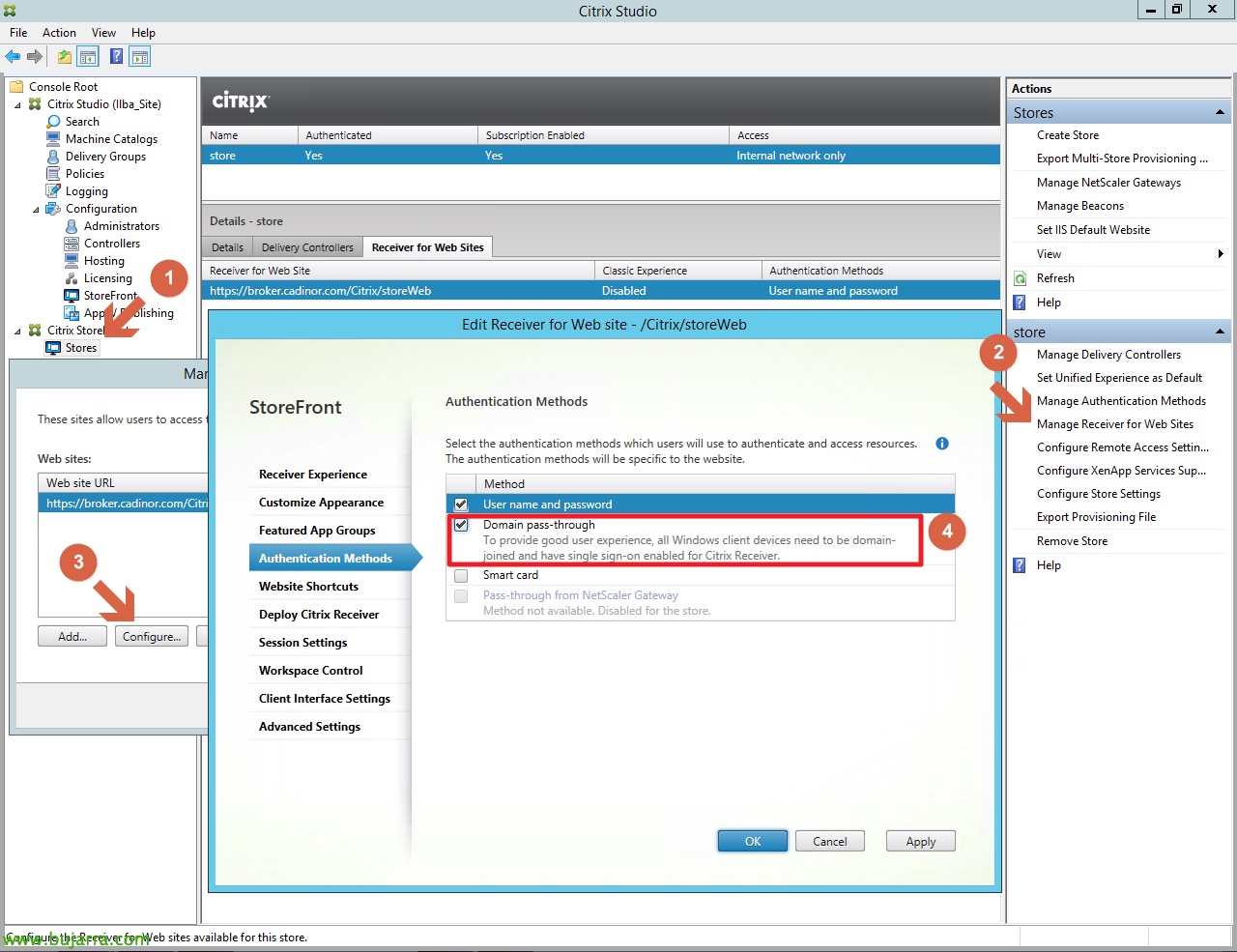
Task: Collapse the store actions section
Action: coord(1220,332)
